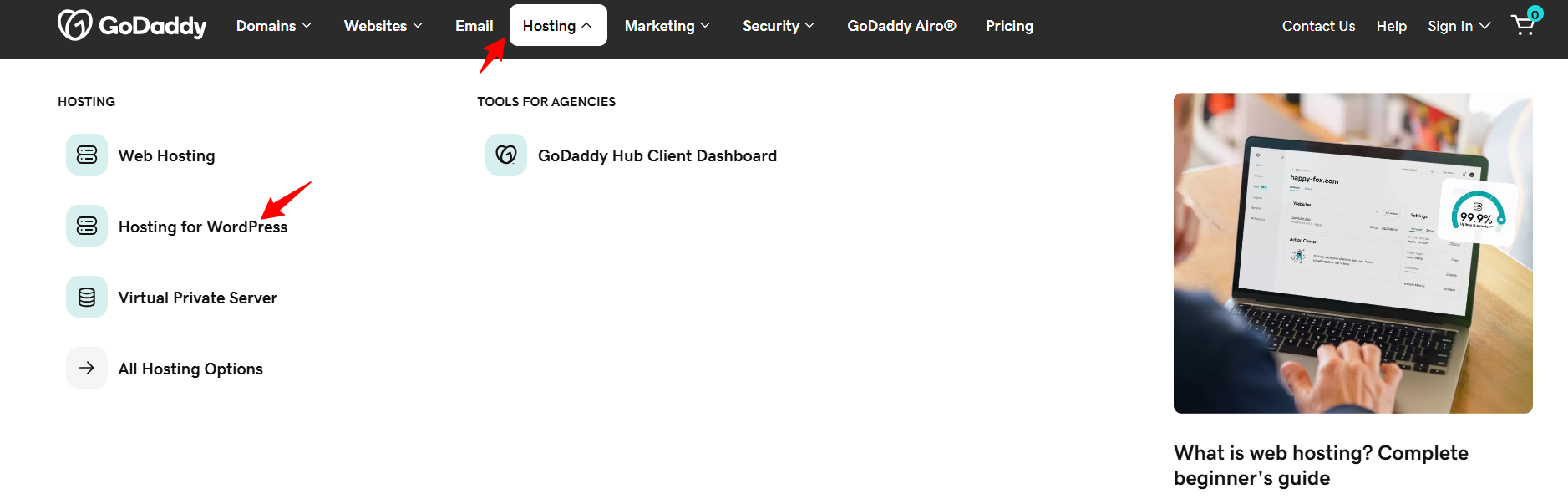This screenshot has width=1568, height=504.
Task: Click the Web Hosting server icon
Action: pos(87,155)
